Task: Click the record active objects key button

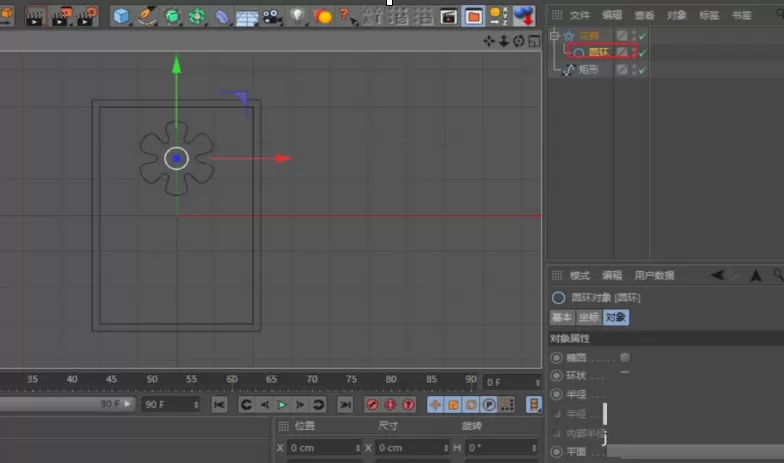Action: click(372, 404)
